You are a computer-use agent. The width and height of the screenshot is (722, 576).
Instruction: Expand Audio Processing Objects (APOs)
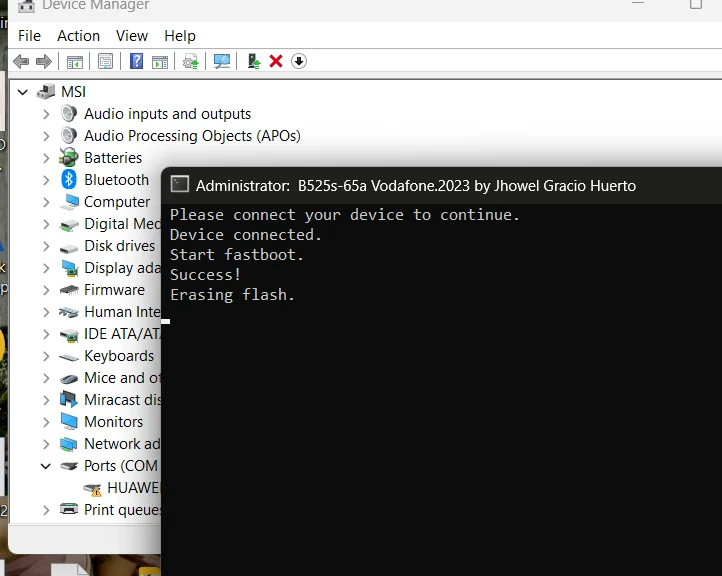point(46,136)
